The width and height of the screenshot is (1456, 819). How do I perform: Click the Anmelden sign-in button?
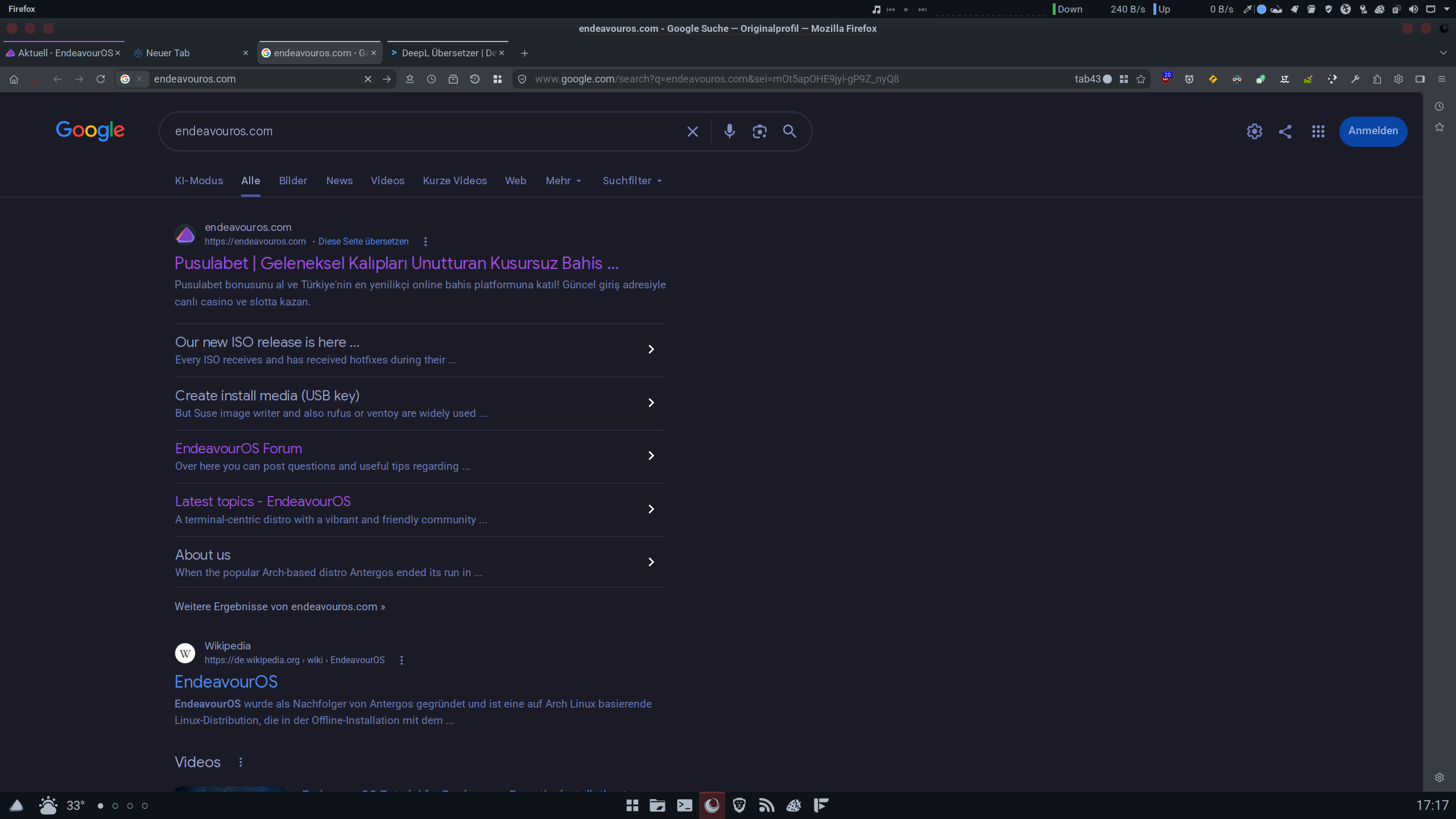click(x=1373, y=131)
